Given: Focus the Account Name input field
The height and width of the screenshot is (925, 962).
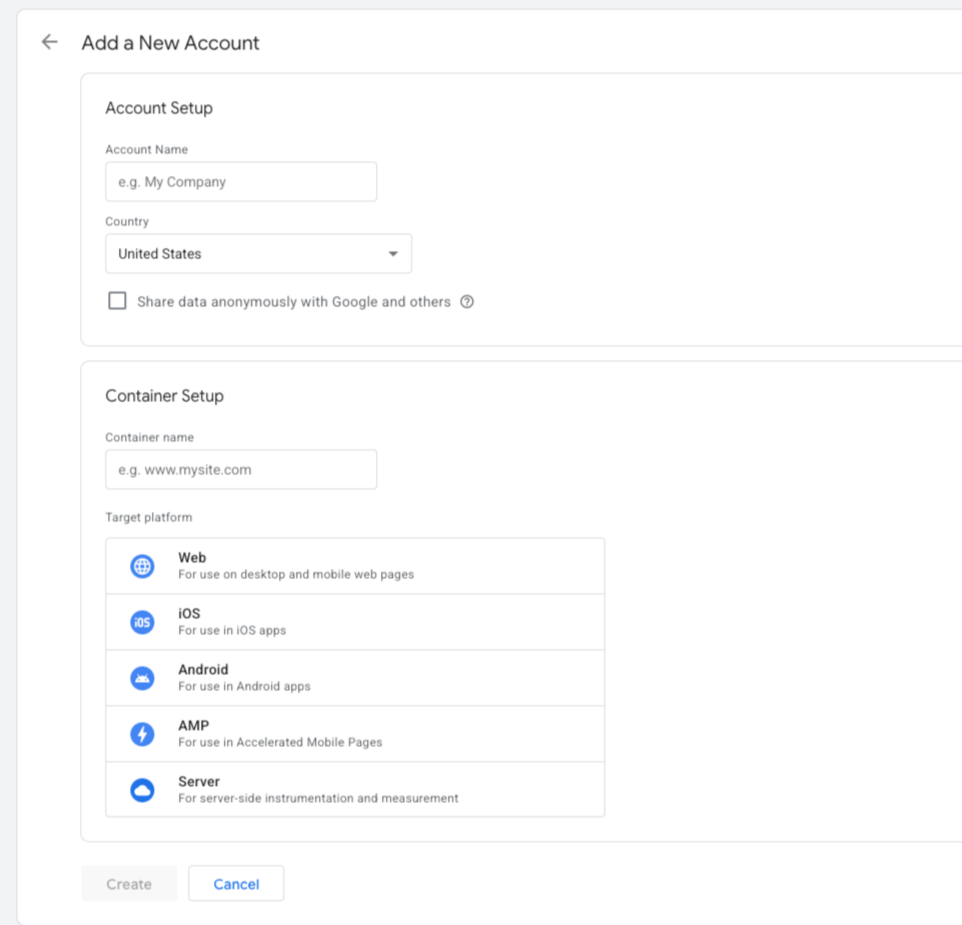Looking at the screenshot, I should (x=240, y=181).
